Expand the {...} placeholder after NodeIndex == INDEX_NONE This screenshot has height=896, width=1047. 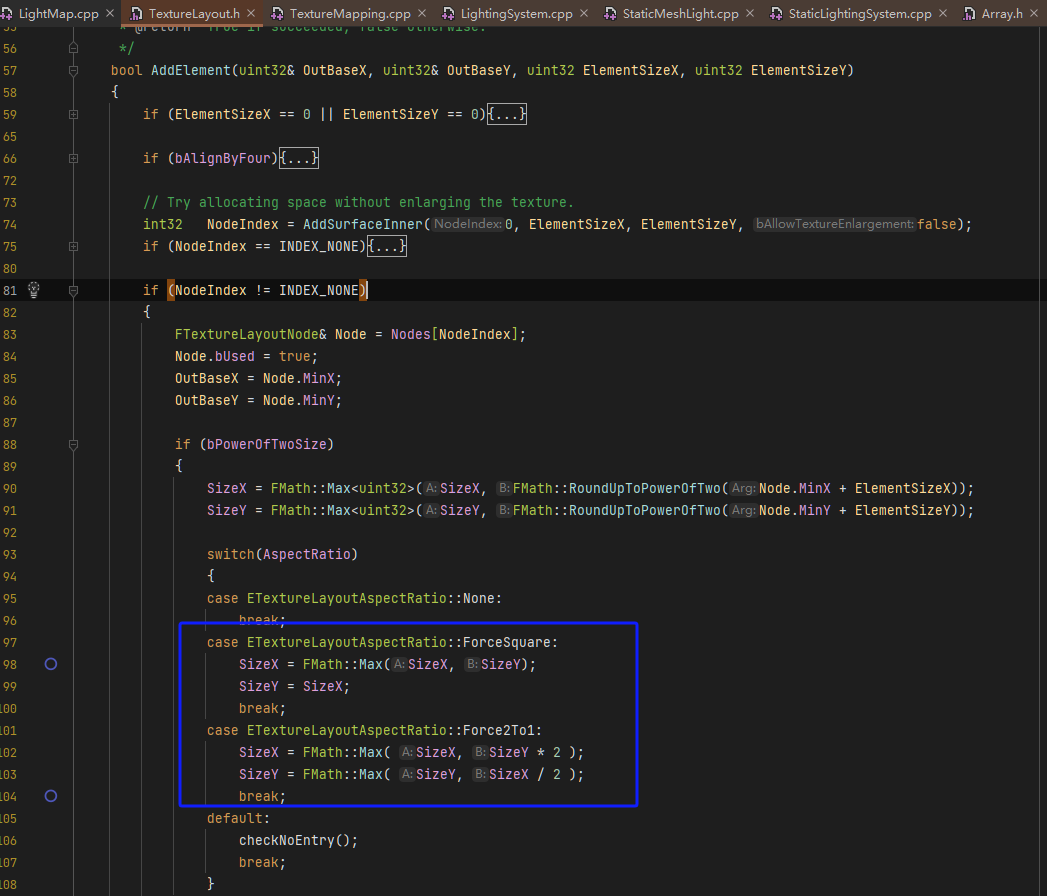click(x=387, y=246)
